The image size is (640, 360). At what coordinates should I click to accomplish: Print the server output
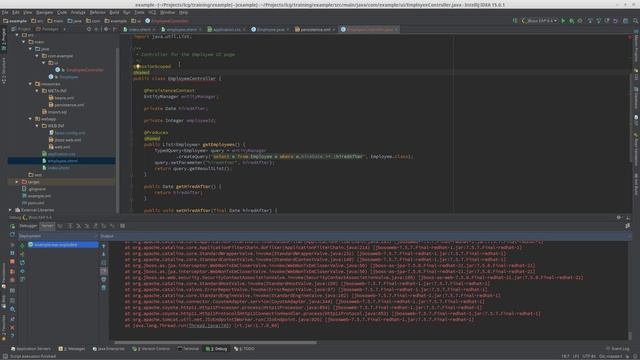click(x=104, y=280)
